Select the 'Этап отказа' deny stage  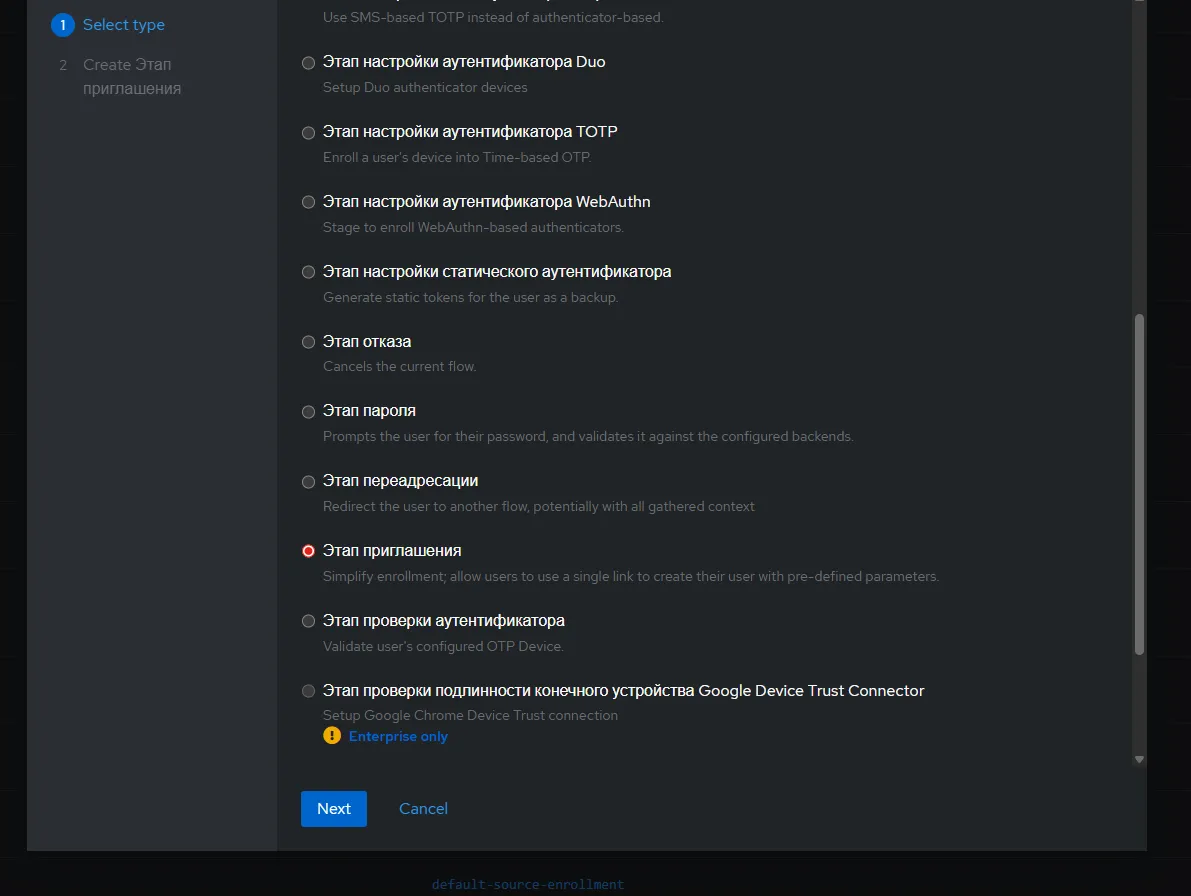(308, 341)
